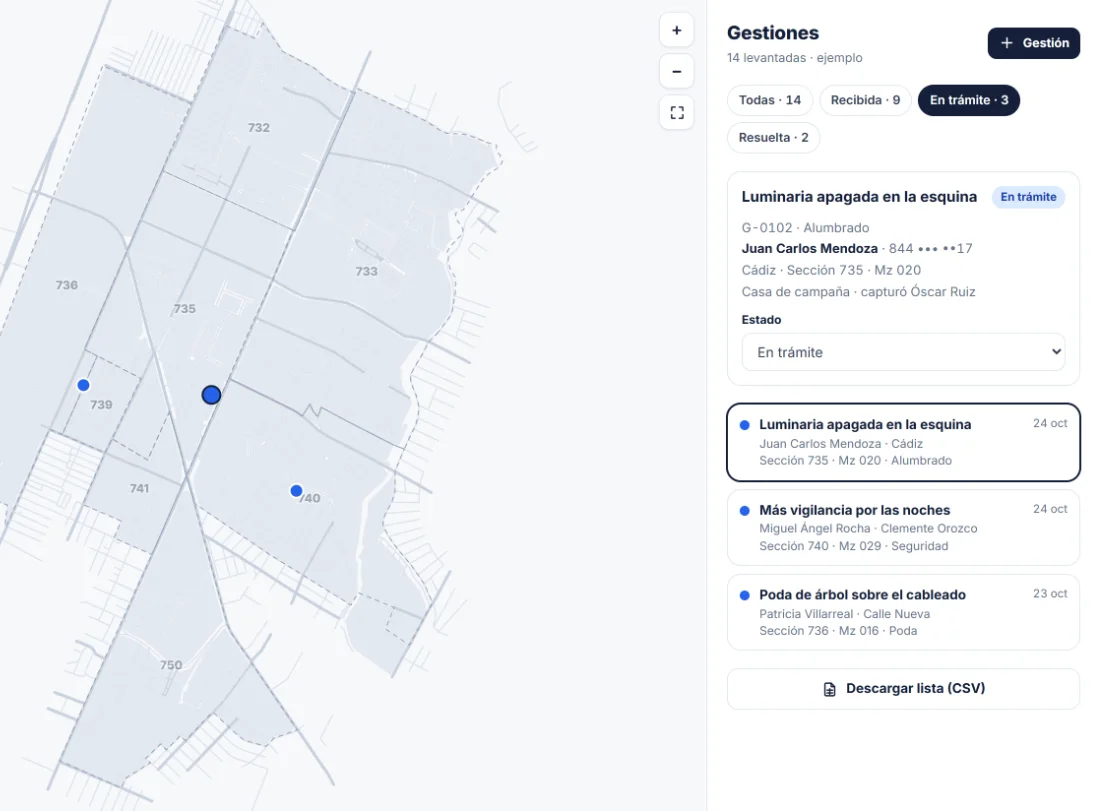Select the blue map marker in section 739
Screen dimensions: 1100x811
[83, 385]
